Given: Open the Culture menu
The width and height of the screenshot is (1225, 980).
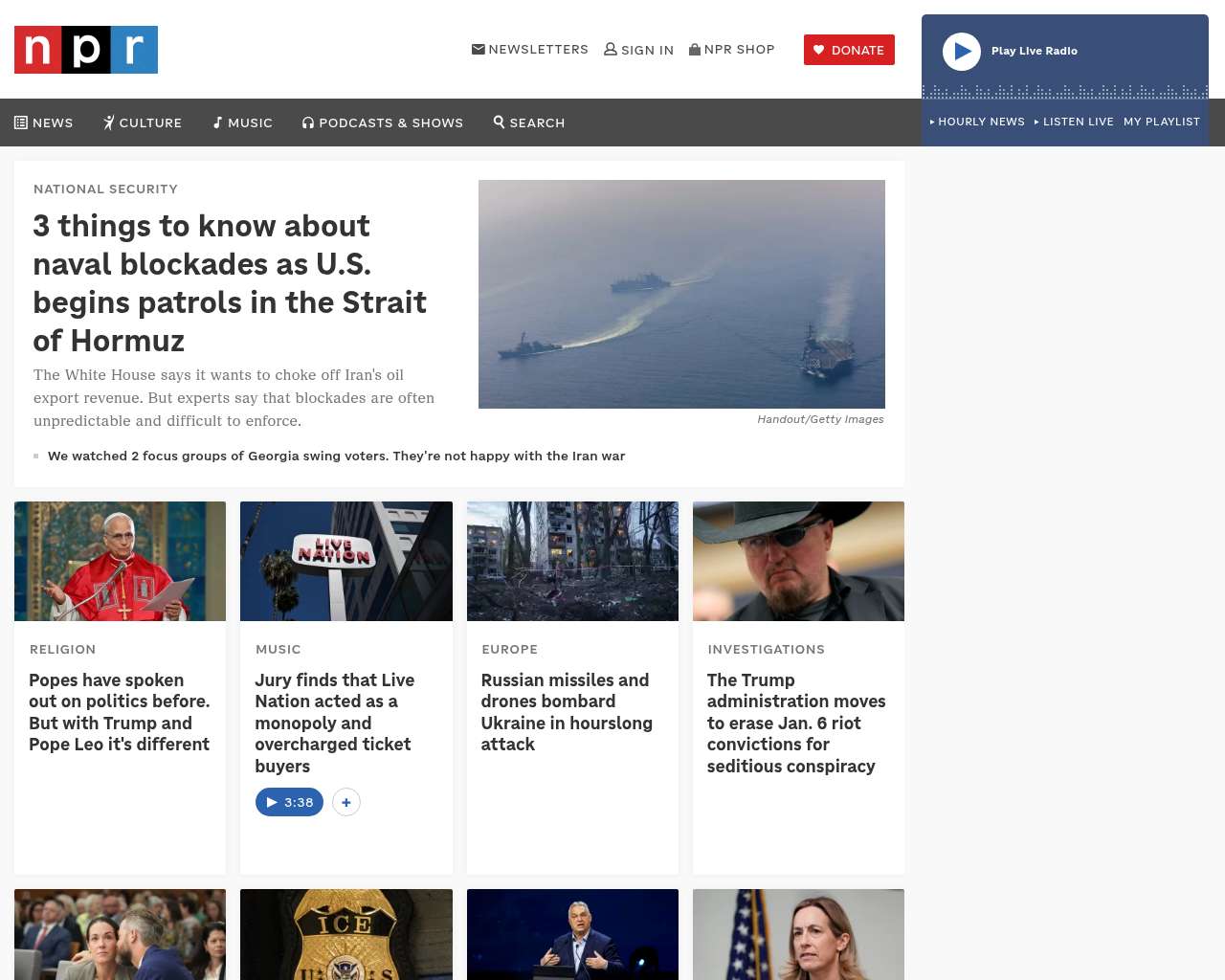Looking at the screenshot, I should [143, 122].
